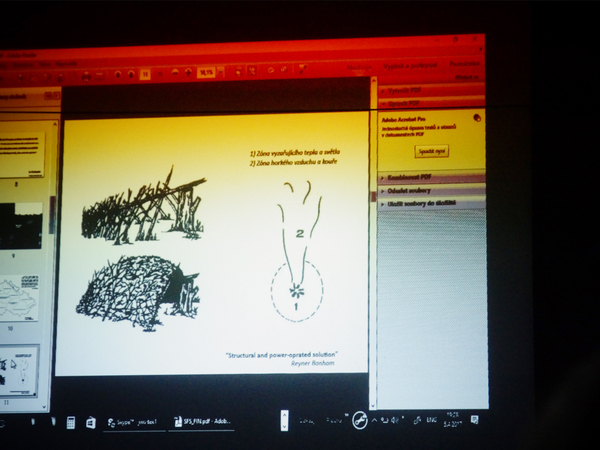Go to previous page using toolbar up arrow
Viewport: 600px width, 450px height.
tap(118, 73)
